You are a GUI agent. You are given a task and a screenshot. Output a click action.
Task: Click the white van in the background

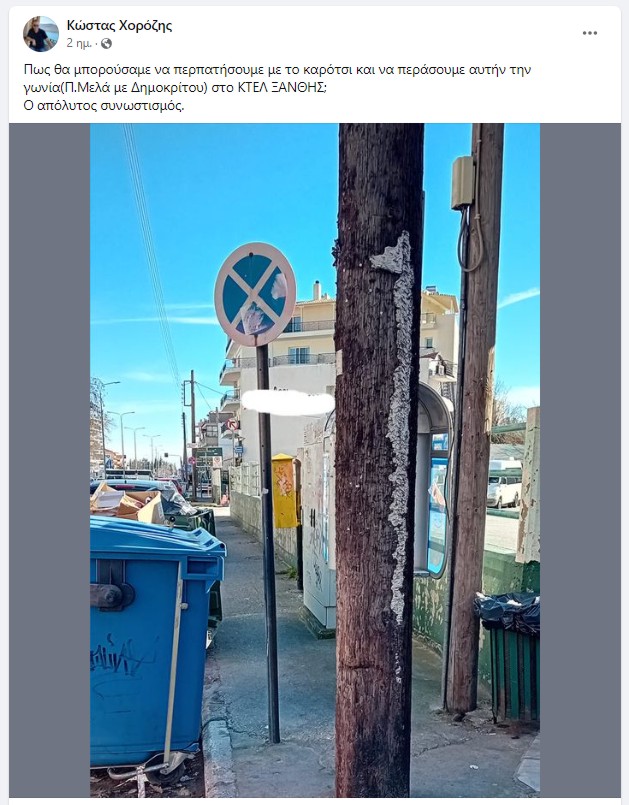click(x=504, y=488)
